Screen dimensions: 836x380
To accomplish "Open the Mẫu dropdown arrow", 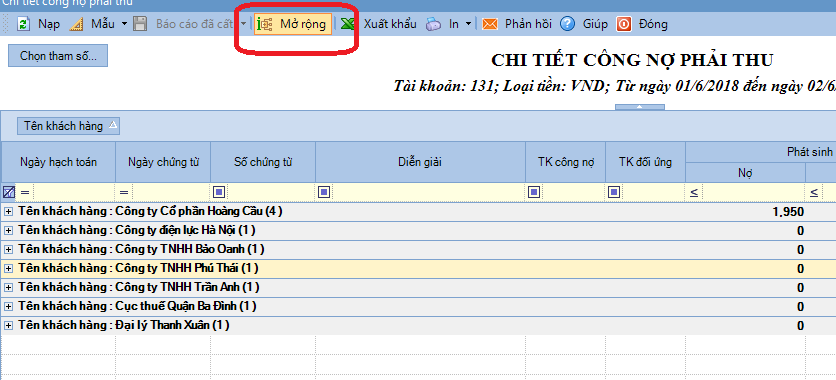I will [124, 24].
